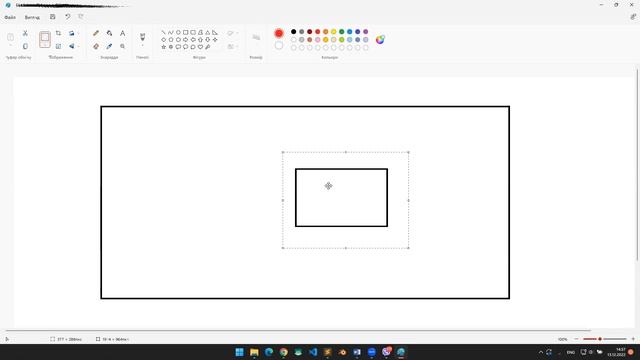Click the rectangular Select tool
The height and width of the screenshot is (360, 640).
click(45, 38)
